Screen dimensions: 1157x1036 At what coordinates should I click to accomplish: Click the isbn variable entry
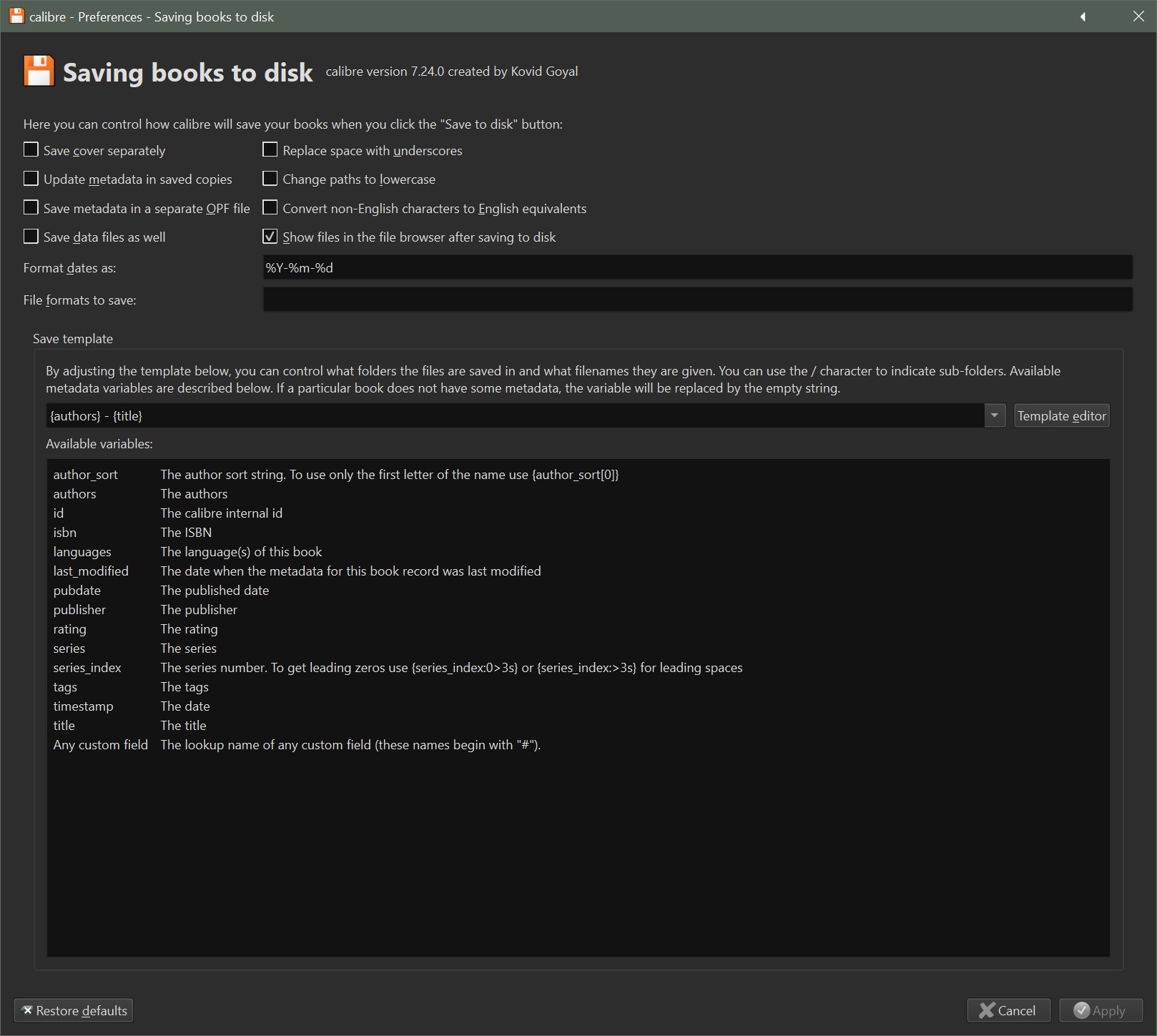pyautogui.click(x=65, y=533)
